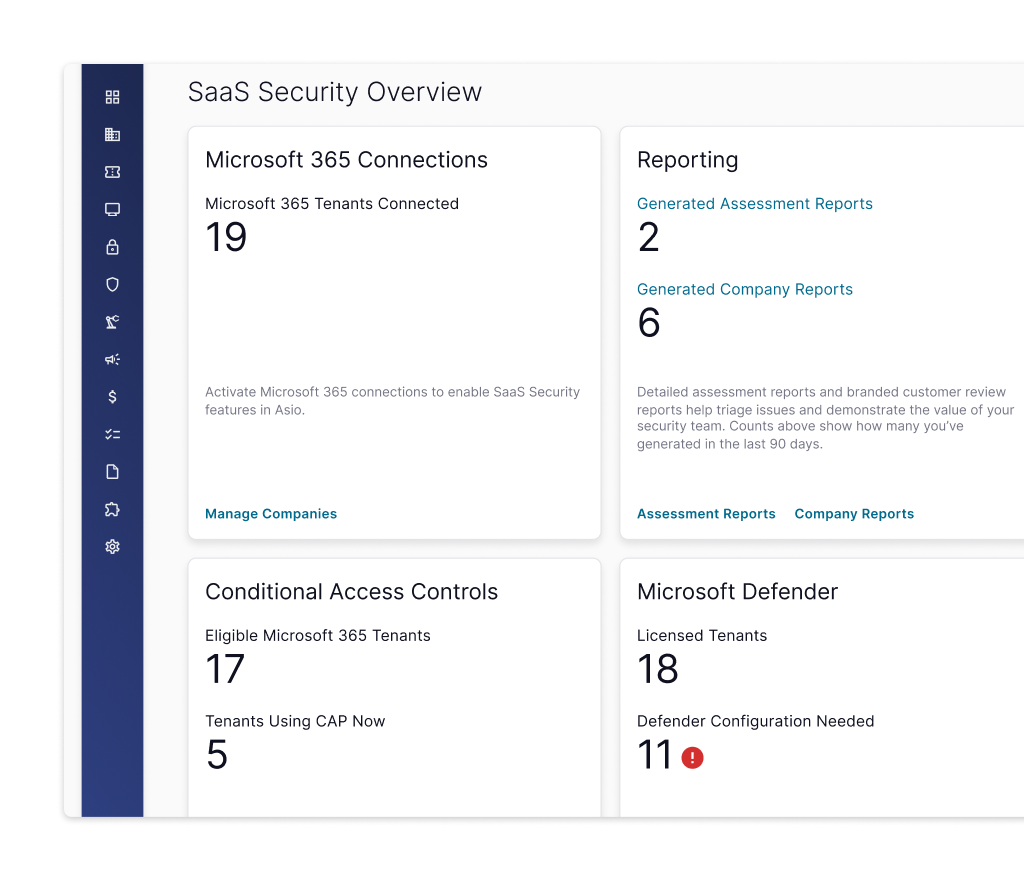Click the Generated Assessment Reports heading link

(754, 204)
